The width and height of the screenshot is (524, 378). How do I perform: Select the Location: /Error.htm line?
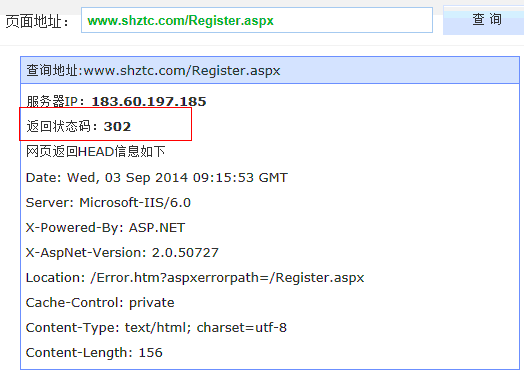pos(195,278)
